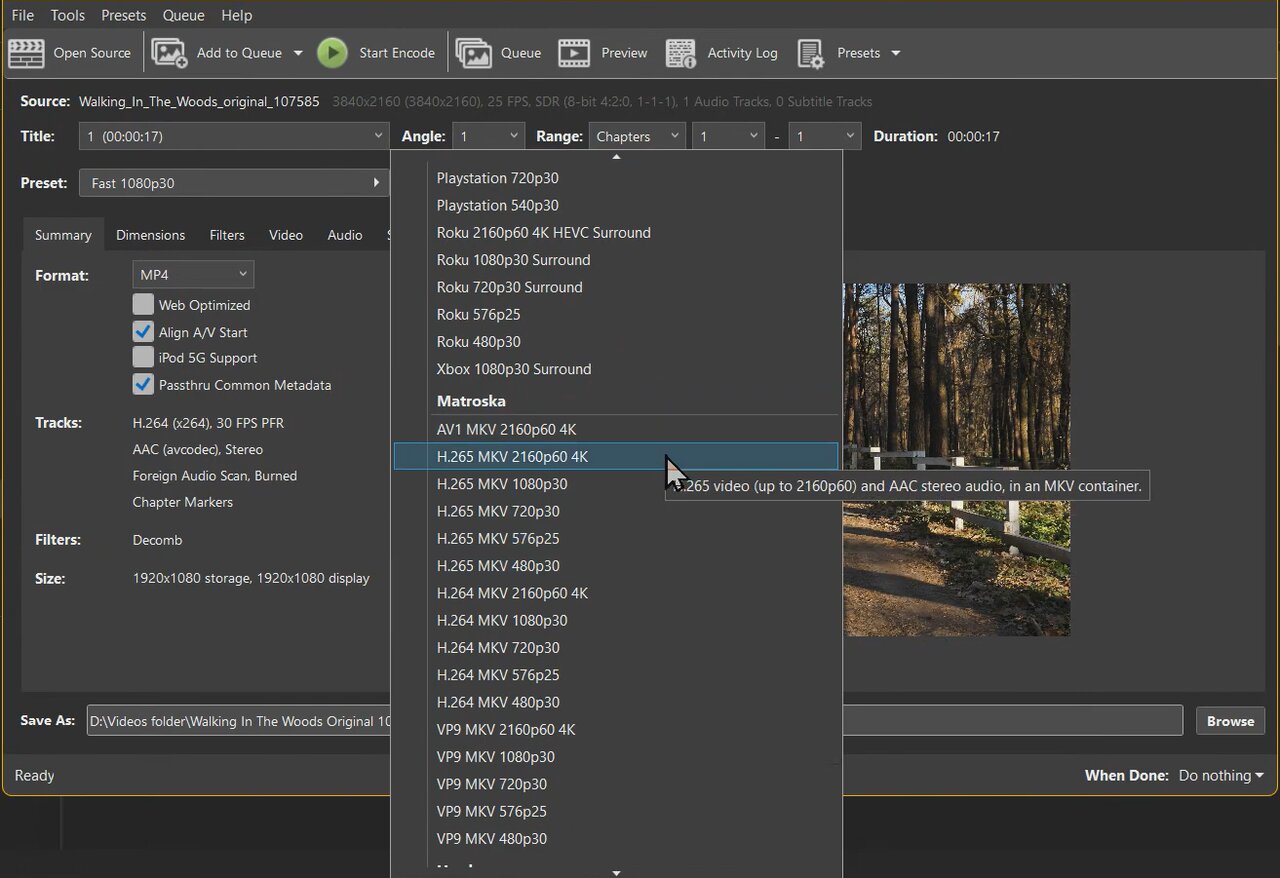Select H.264 MKV 1080p30 preset
This screenshot has height=878, width=1280.
(x=616, y=620)
